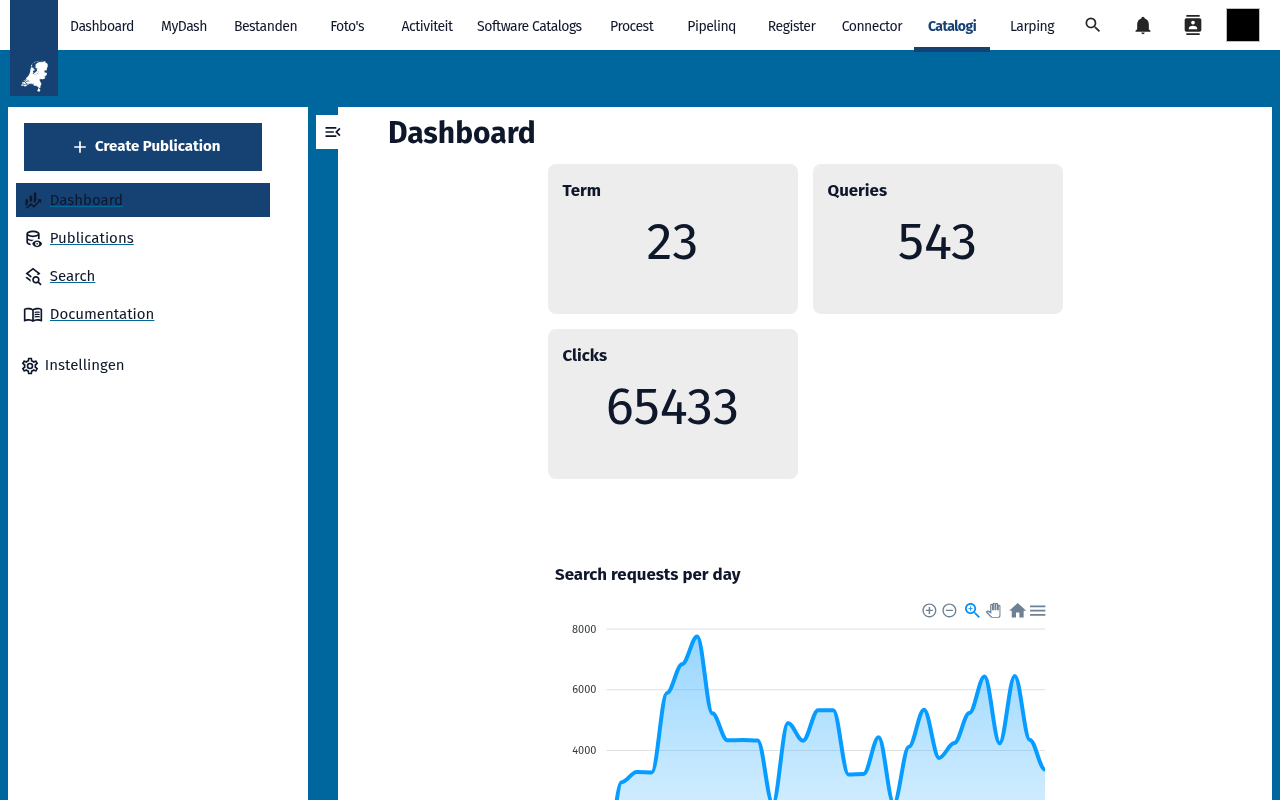Image resolution: width=1280 pixels, height=800 pixels.
Task: Zoom out on the chart
Action: [x=950, y=610]
